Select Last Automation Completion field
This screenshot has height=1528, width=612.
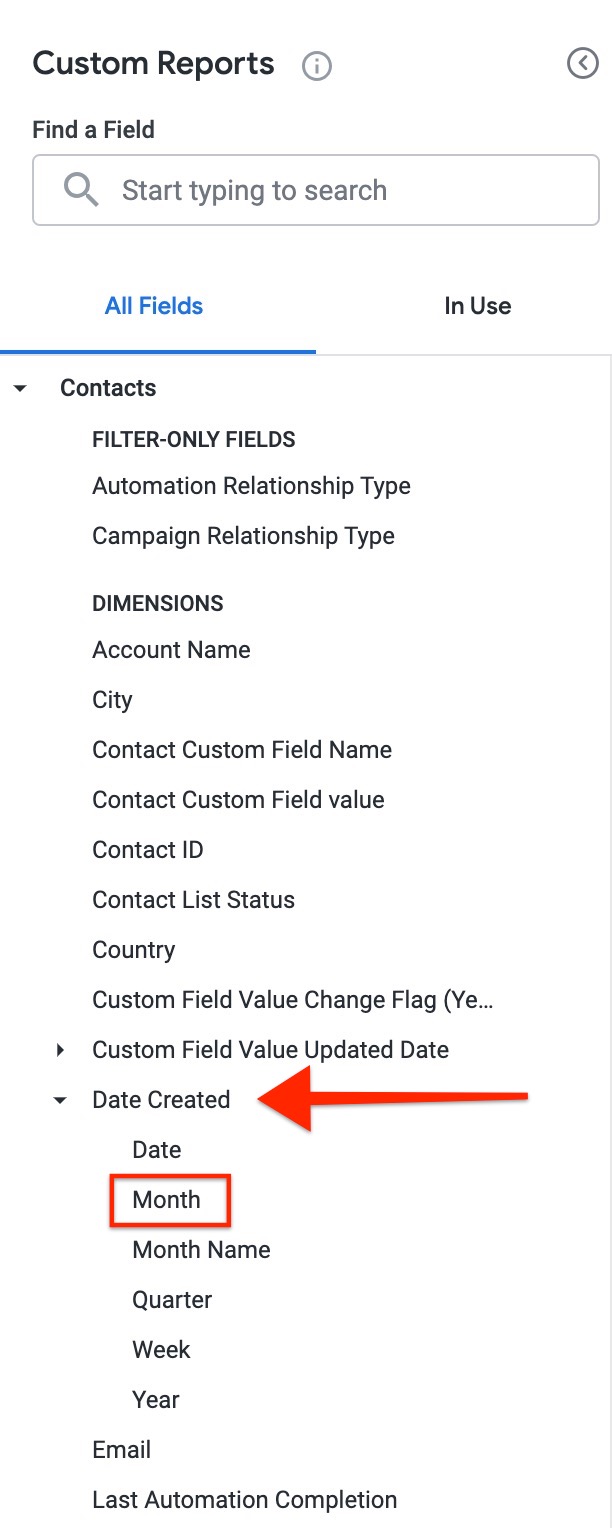coord(243,1499)
